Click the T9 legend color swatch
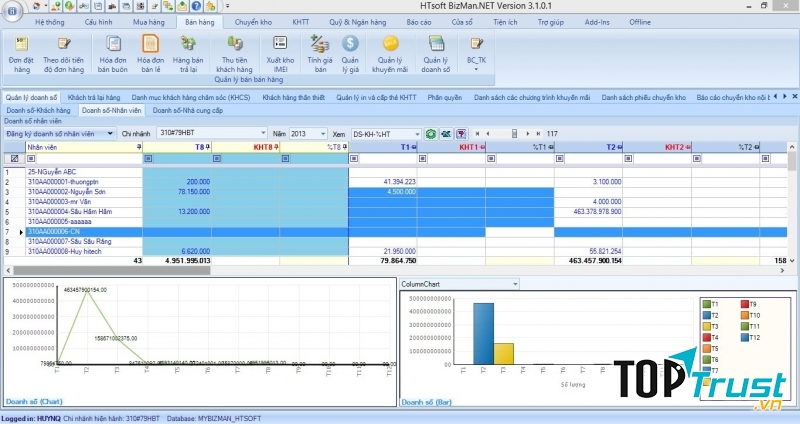This screenshot has width=800, height=424. pos(745,304)
